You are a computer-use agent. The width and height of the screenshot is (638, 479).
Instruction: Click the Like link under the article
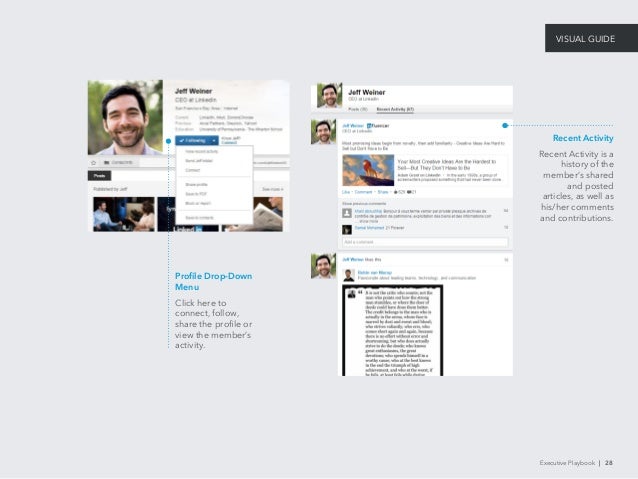click(x=346, y=192)
